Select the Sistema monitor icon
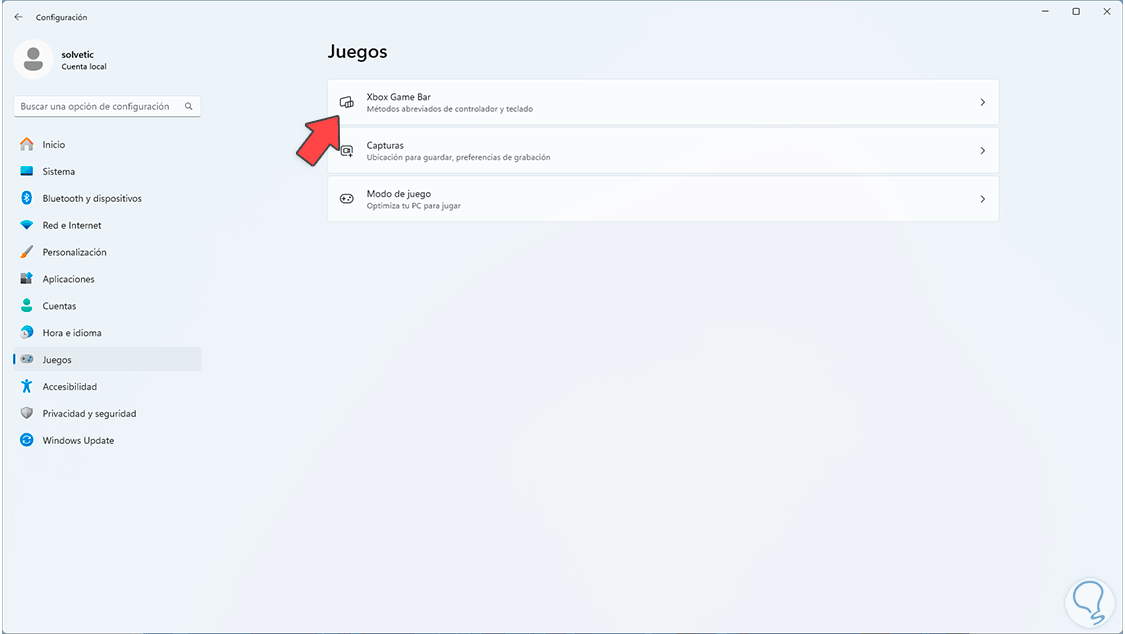1125x634 pixels. (27, 172)
